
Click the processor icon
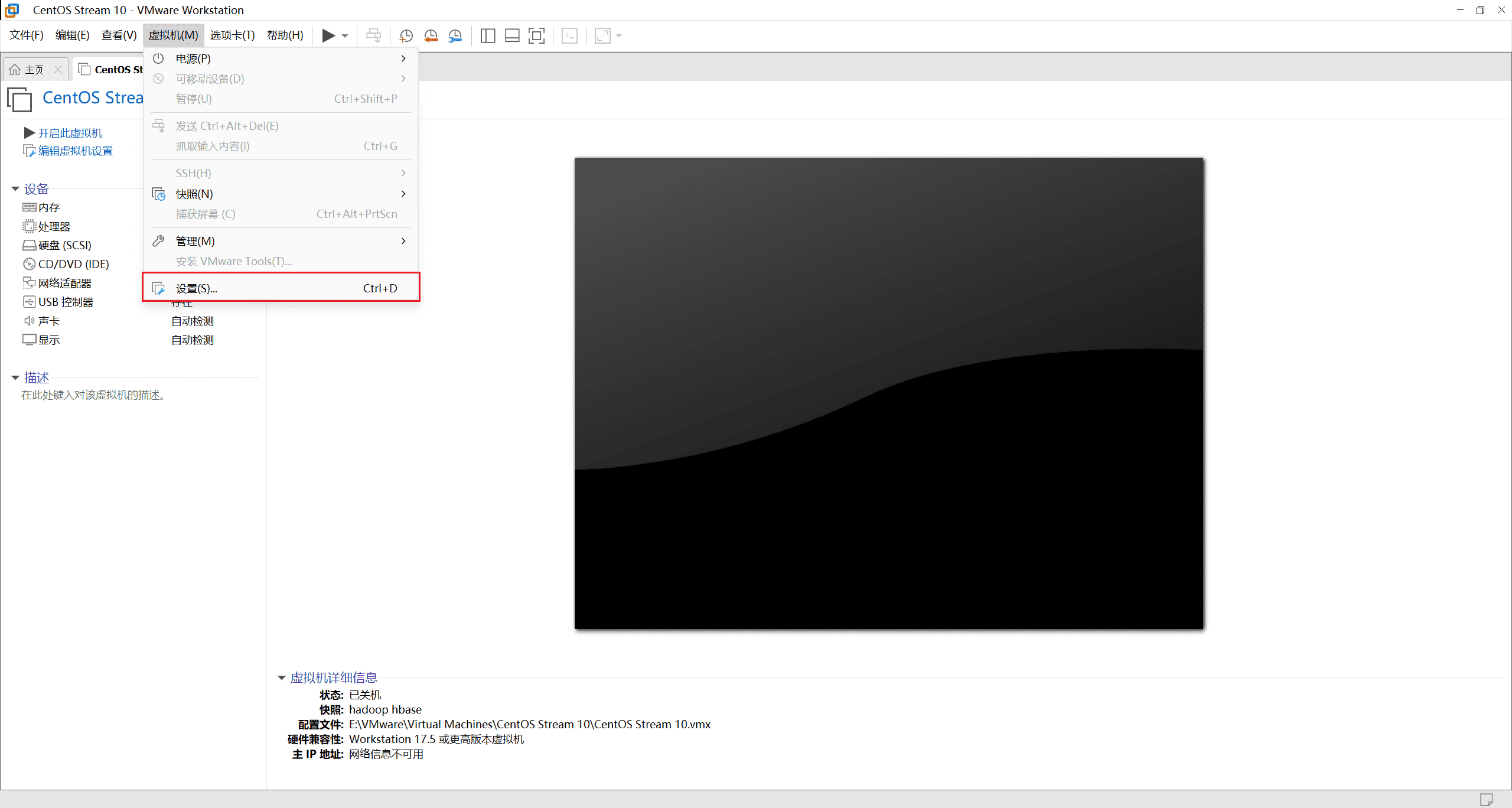pos(29,226)
